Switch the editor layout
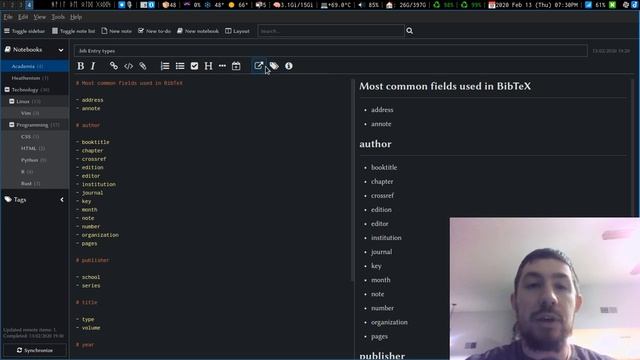The image size is (640, 360). [237, 31]
